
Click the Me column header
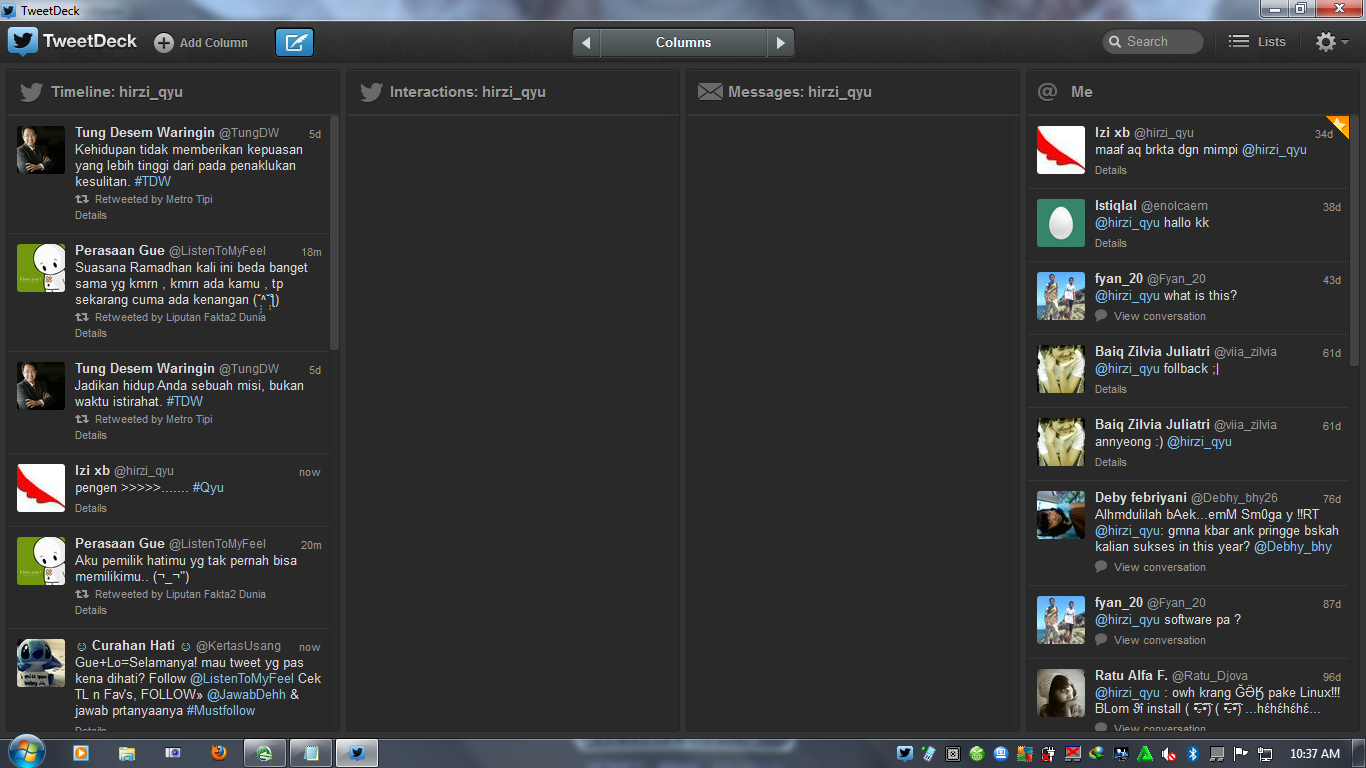click(x=1194, y=92)
